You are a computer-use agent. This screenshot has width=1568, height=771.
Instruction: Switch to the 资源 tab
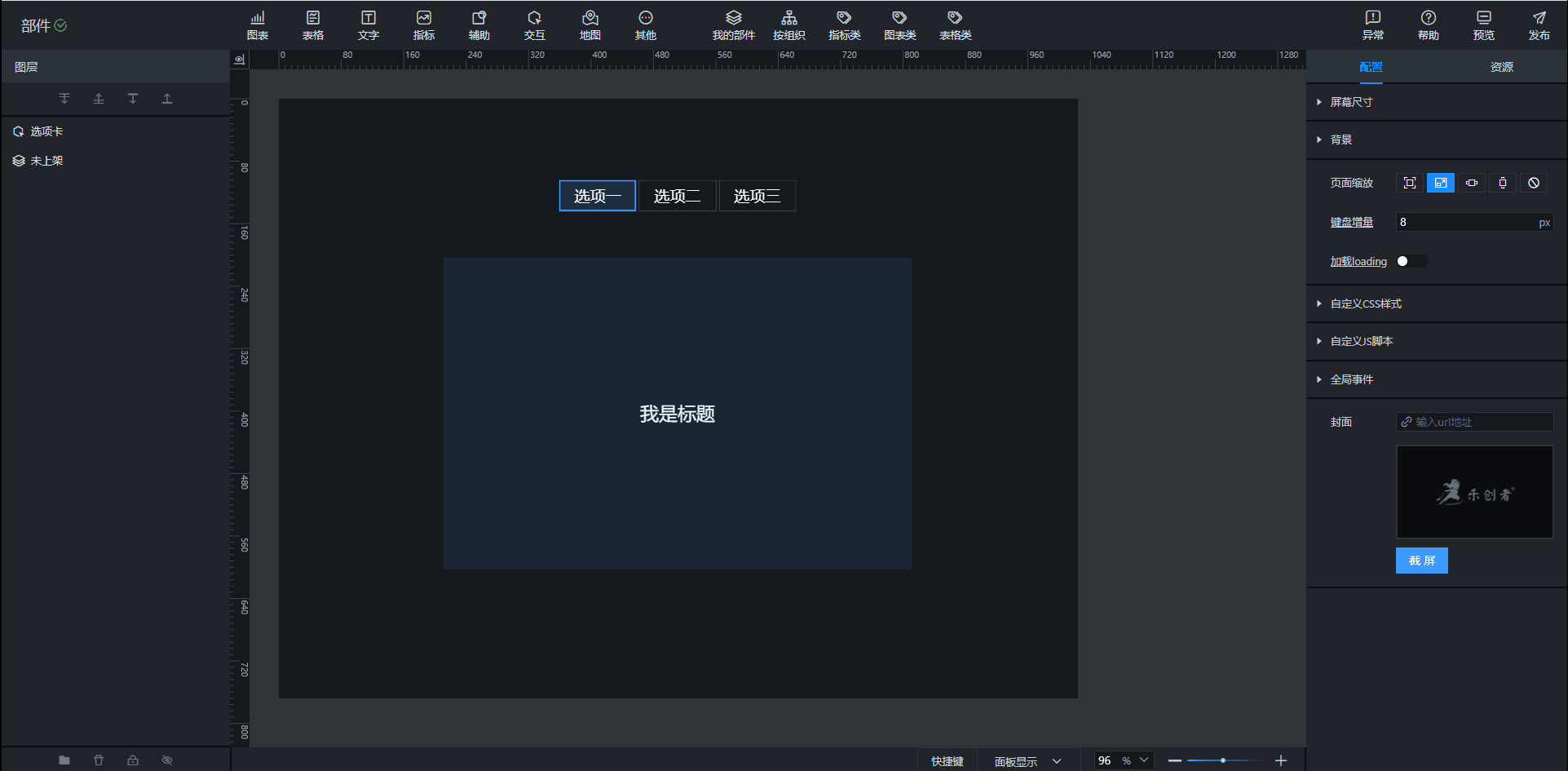click(x=1501, y=67)
